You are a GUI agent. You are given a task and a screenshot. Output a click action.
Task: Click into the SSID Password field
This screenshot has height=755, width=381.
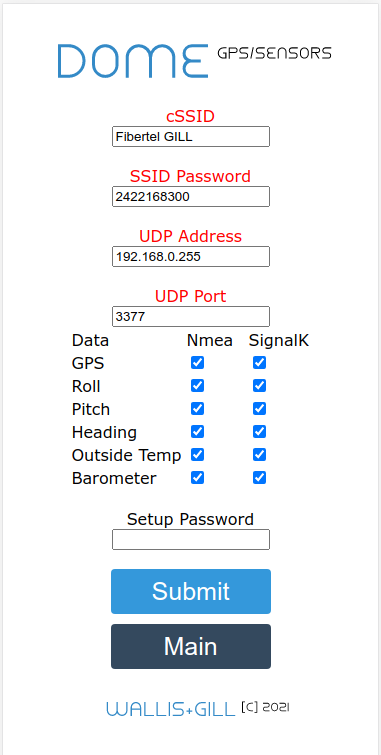pos(191,196)
